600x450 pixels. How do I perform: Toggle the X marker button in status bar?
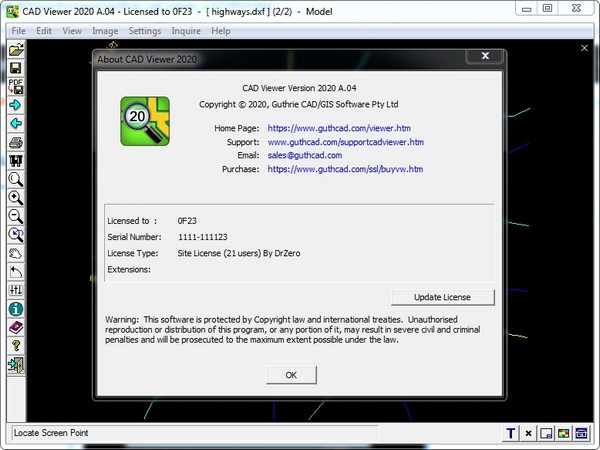pyautogui.click(x=528, y=434)
